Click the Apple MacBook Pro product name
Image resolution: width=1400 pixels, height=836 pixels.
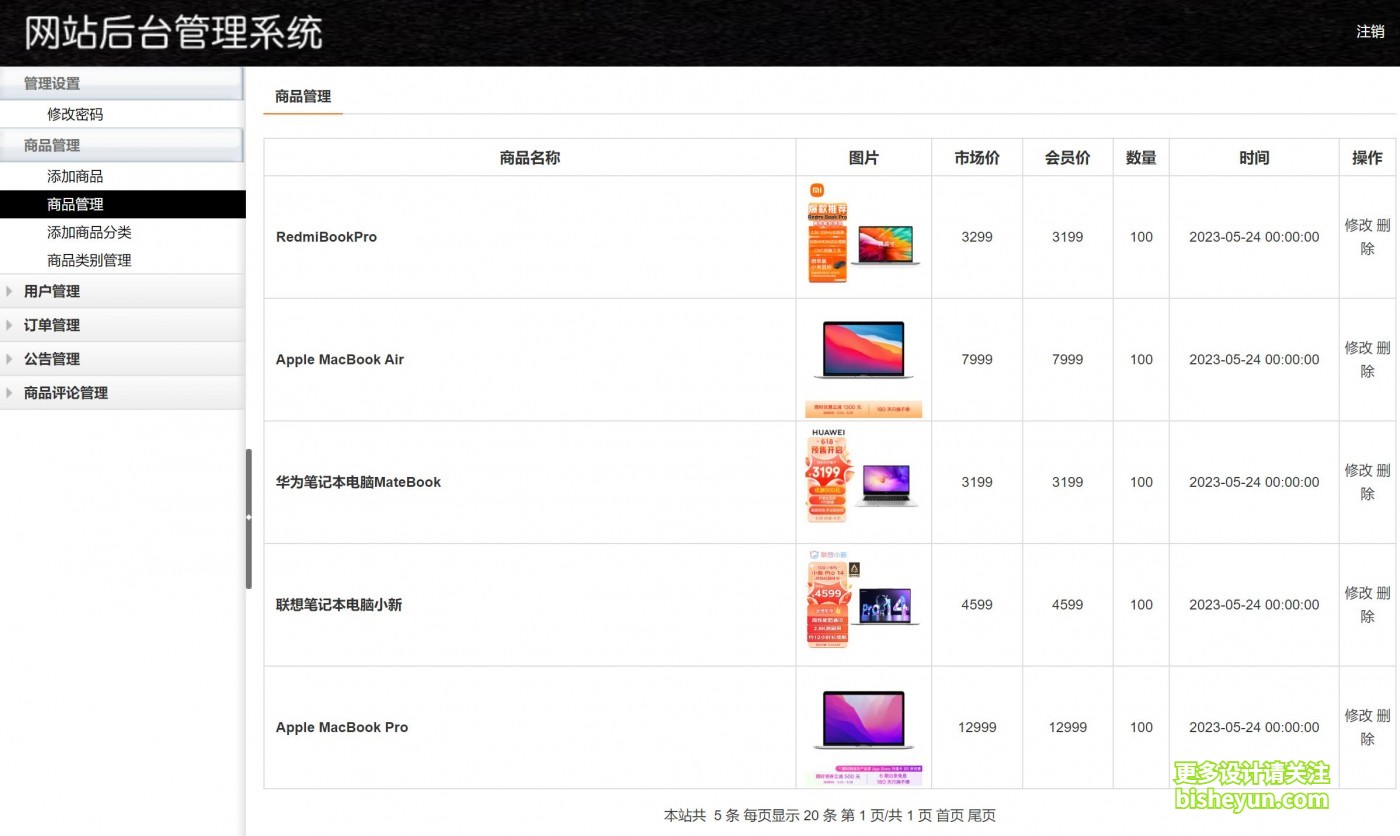pos(342,728)
